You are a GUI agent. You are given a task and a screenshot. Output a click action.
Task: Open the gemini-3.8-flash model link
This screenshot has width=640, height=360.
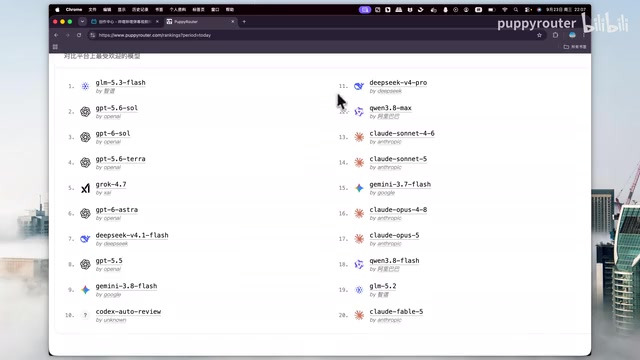click(126, 286)
